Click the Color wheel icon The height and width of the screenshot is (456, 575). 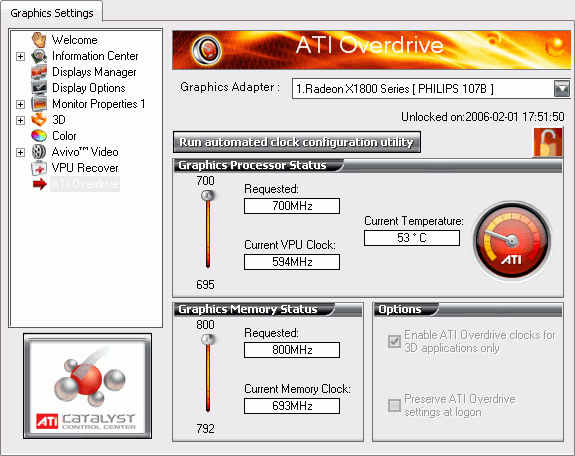[x=39, y=136]
